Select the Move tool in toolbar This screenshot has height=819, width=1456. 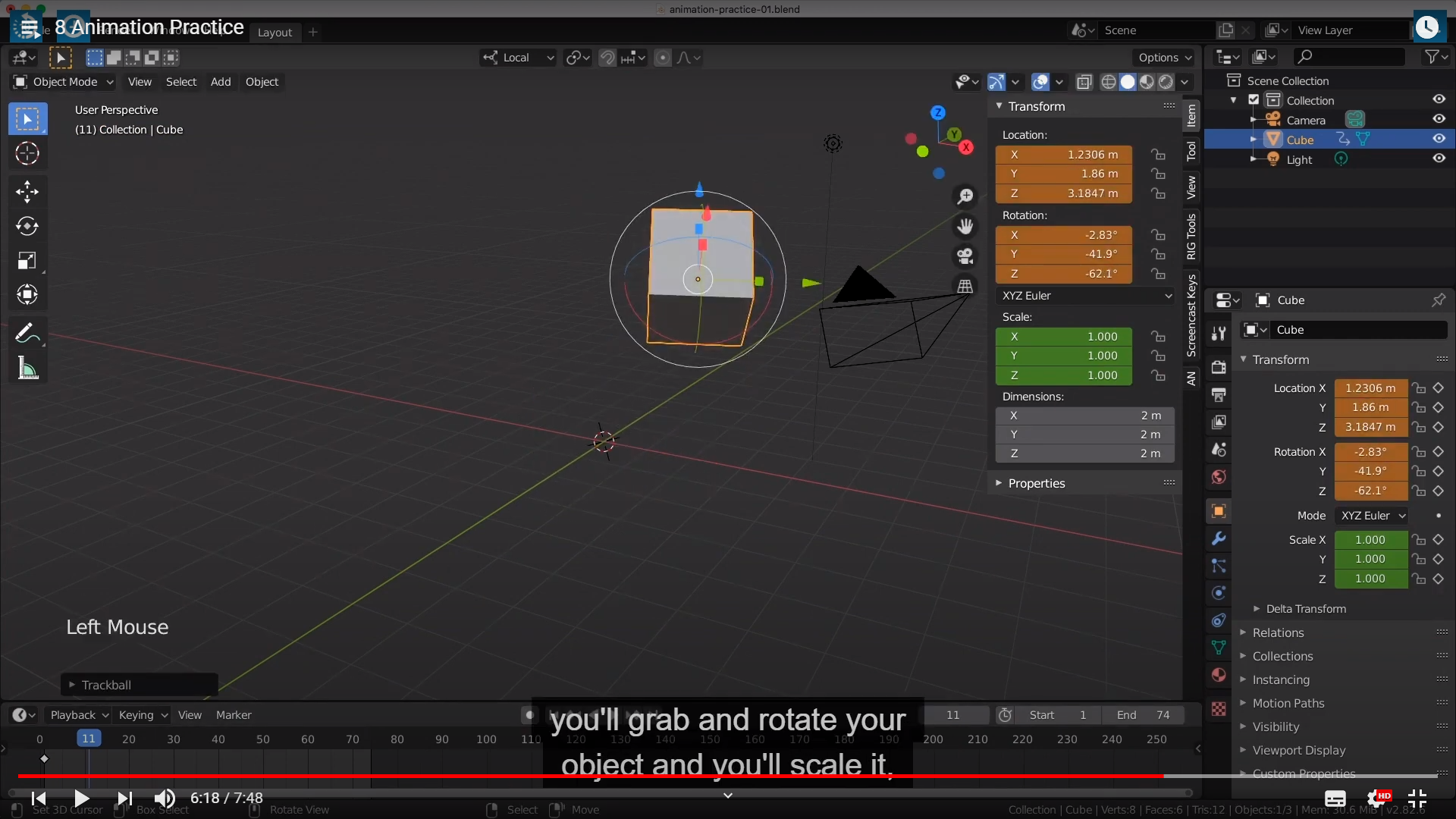tap(27, 191)
